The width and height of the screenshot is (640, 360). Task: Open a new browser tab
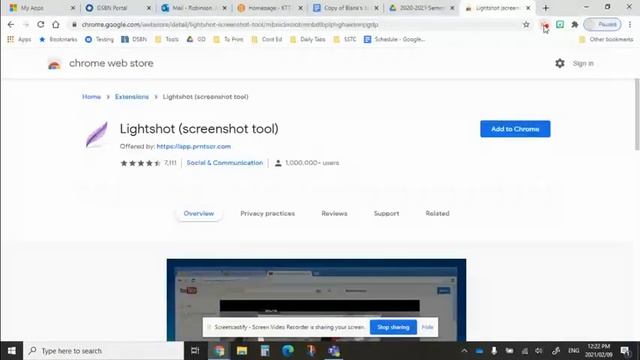pyautogui.click(x=546, y=8)
